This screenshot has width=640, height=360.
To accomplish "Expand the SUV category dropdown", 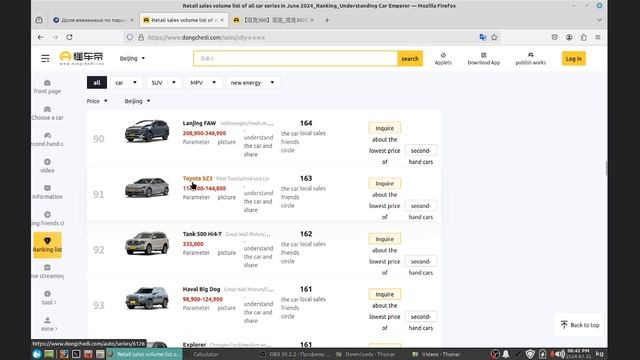I will [x=163, y=82].
